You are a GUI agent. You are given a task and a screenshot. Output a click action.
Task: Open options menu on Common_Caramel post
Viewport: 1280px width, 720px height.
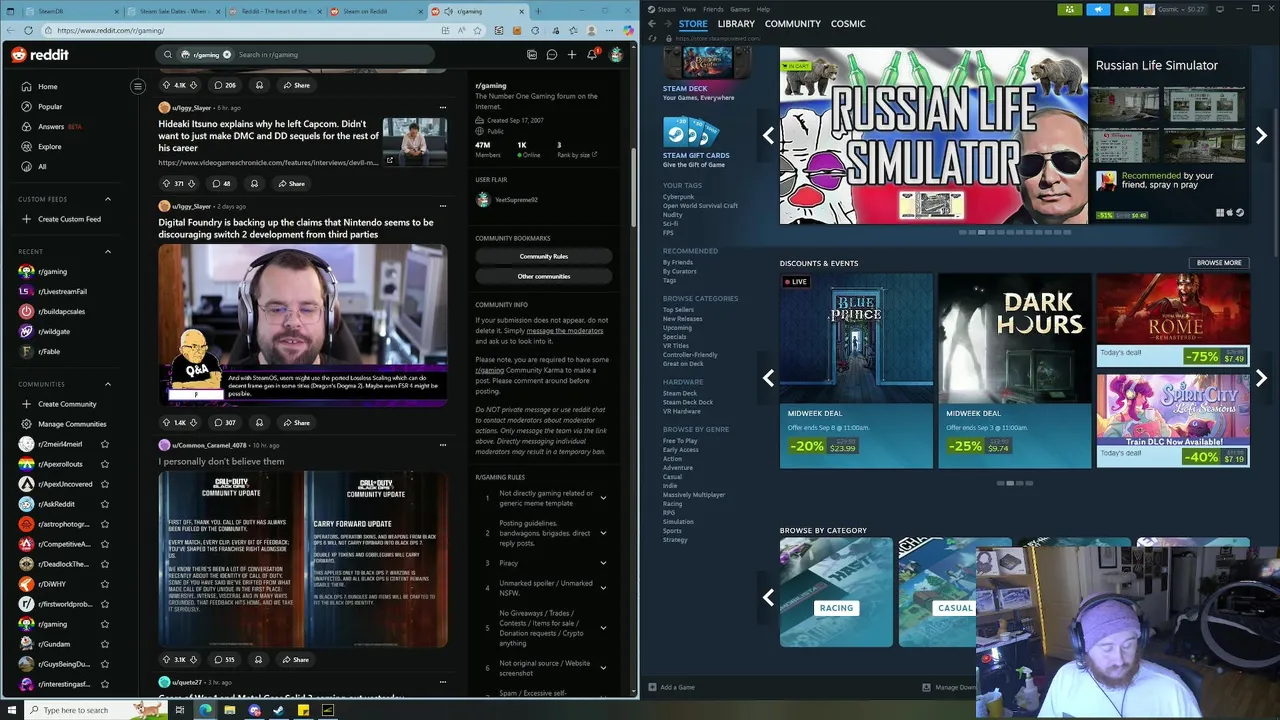442,445
